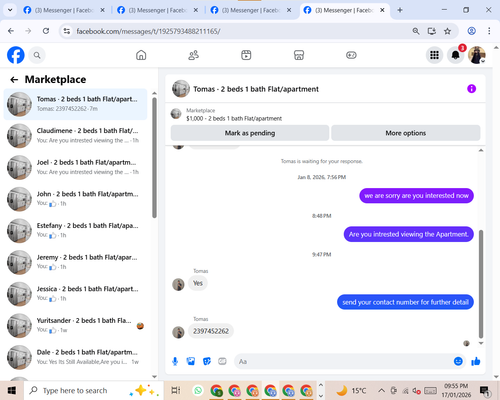Open the Facebook menu grid icon
This screenshot has width=500, height=400.
click(434, 55)
